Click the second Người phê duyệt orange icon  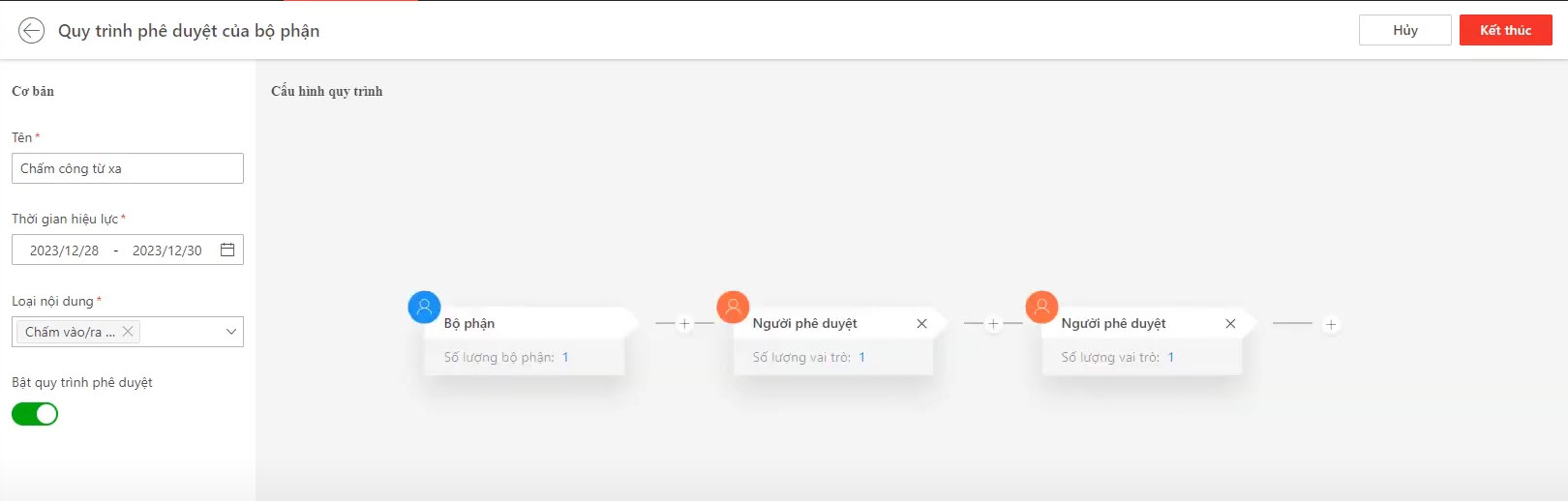tap(1041, 307)
